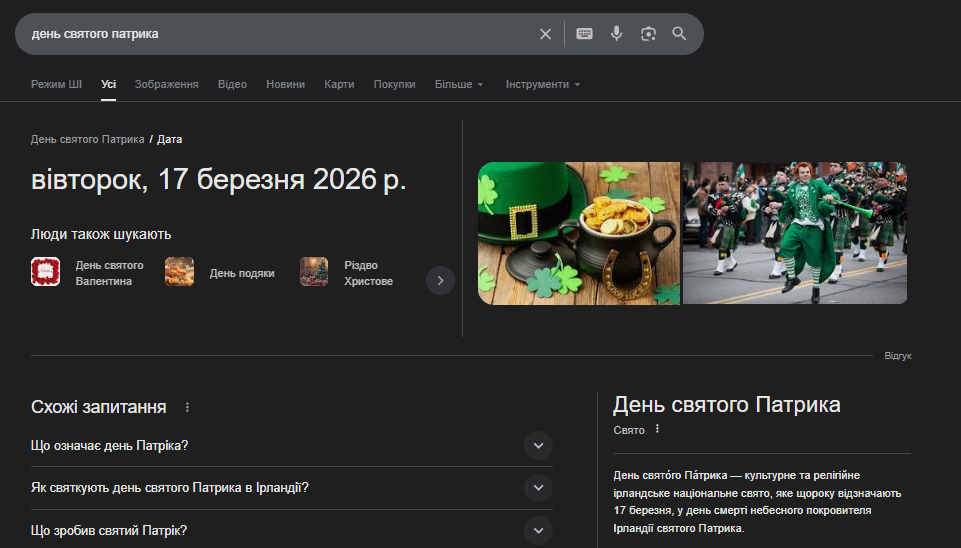The image size is (961, 548).
Task: Click the Відгук feedback link
Action: point(898,356)
